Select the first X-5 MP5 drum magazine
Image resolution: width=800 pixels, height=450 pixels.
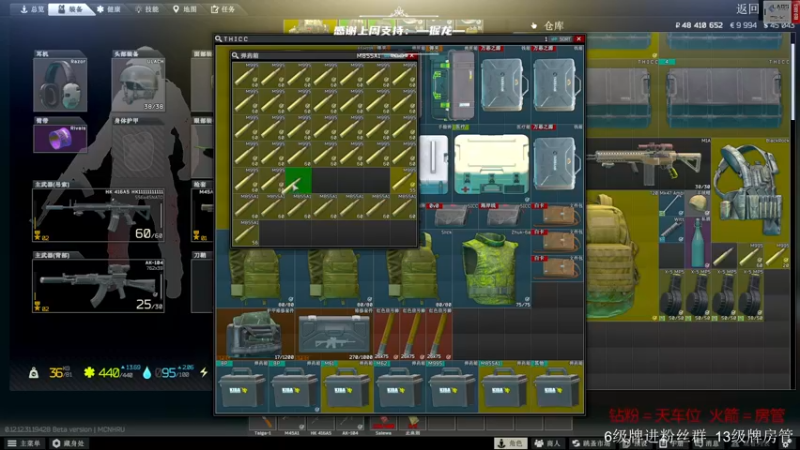click(672, 295)
